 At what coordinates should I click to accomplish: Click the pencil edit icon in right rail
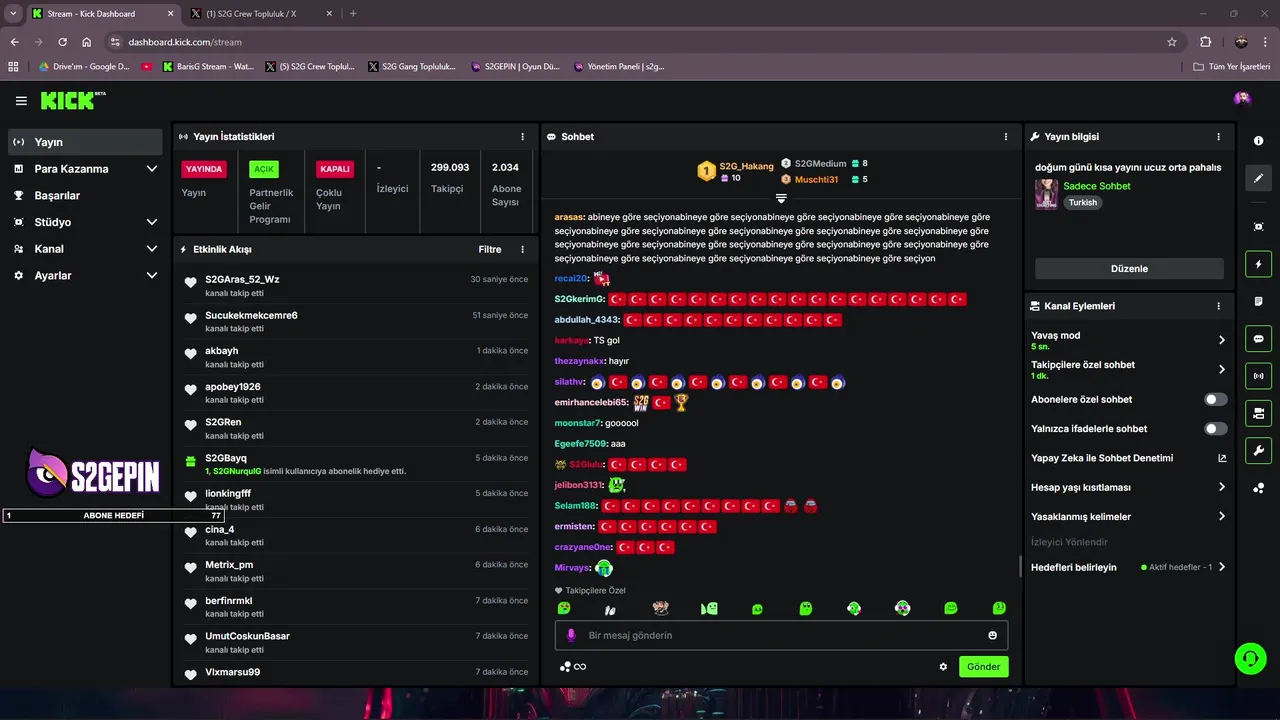point(1258,178)
